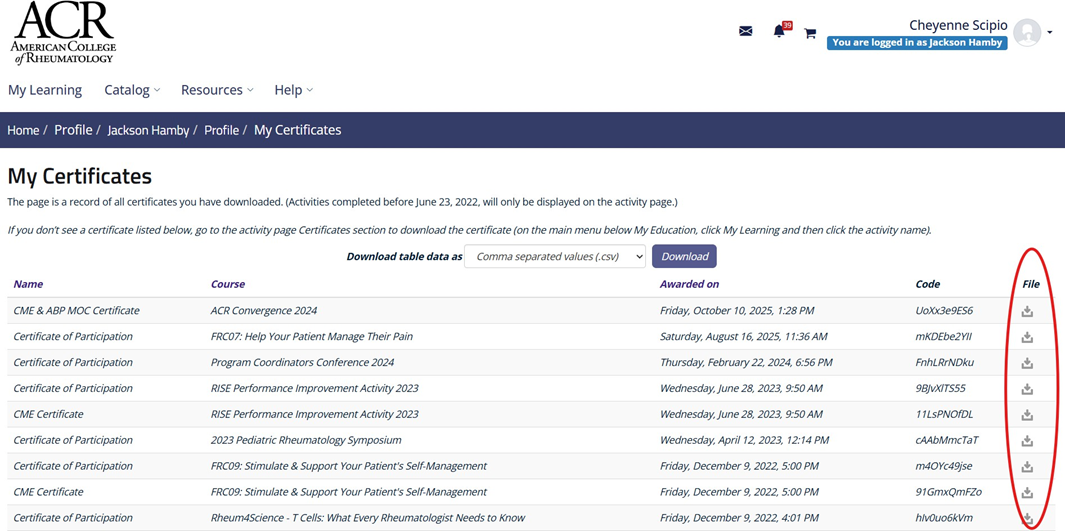Select 'Saturday, August 16, 2025, 11:36 AM' date cell
This screenshot has width=1065, height=531.
(744, 337)
